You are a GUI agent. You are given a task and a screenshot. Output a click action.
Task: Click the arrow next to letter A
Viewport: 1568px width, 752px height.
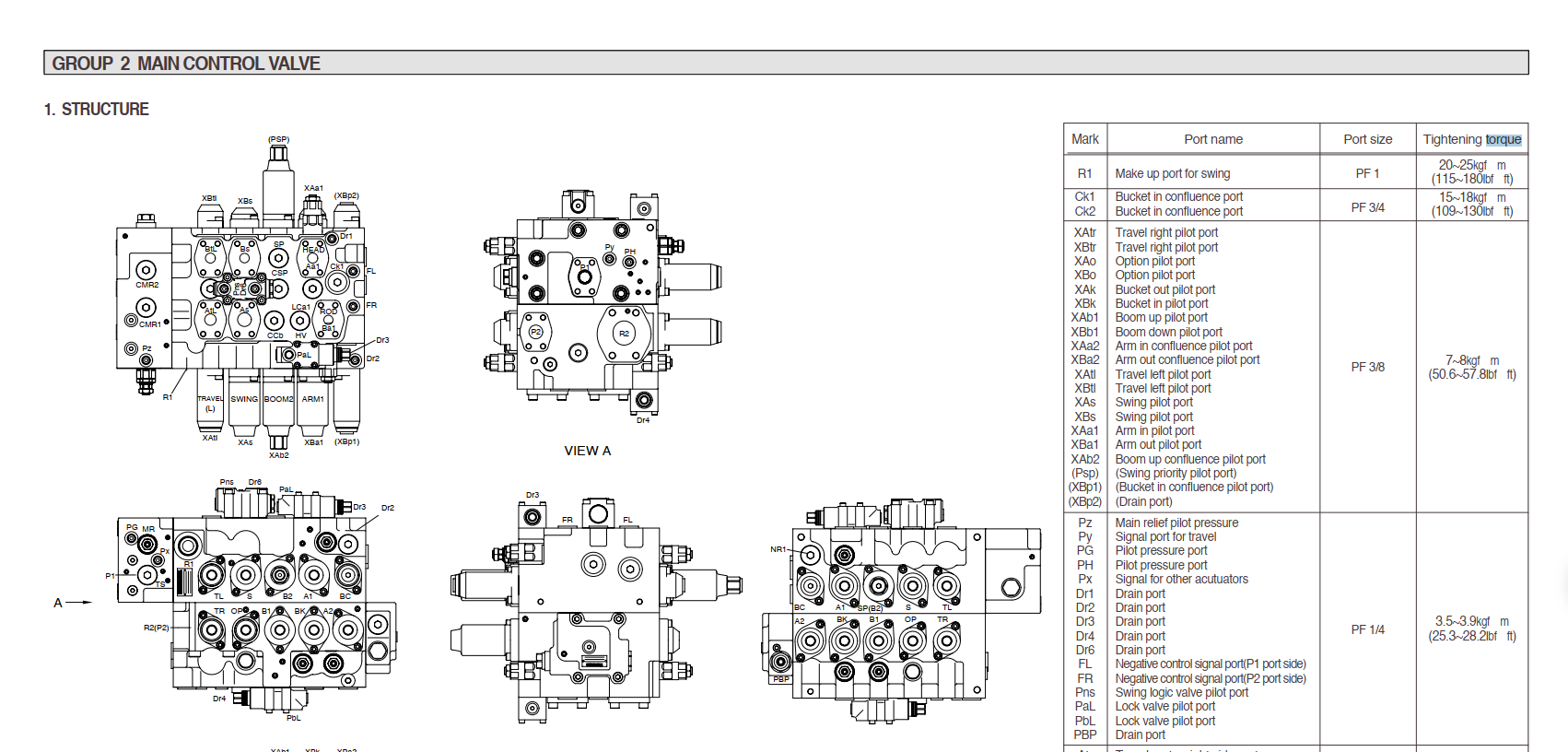(x=80, y=603)
